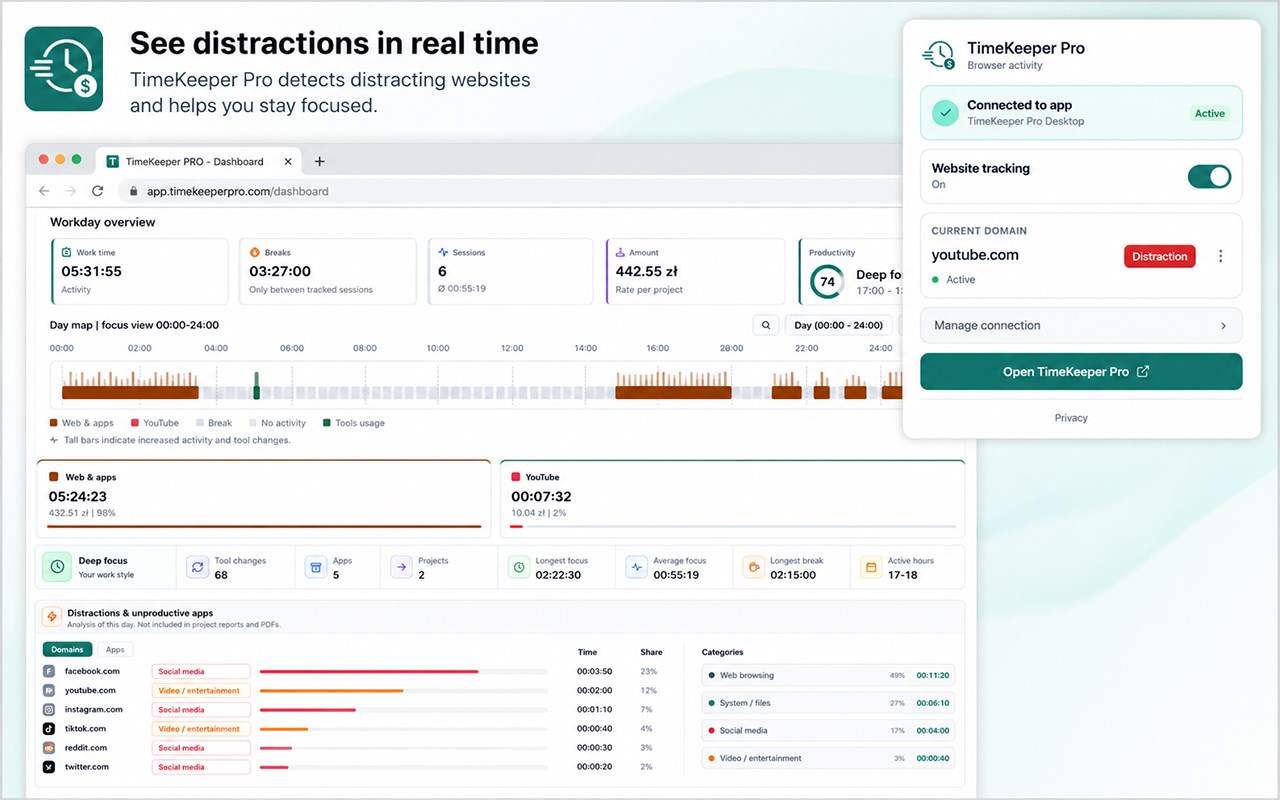Click the Tool changes refresh icon
1280x800 pixels.
point(197,567)
